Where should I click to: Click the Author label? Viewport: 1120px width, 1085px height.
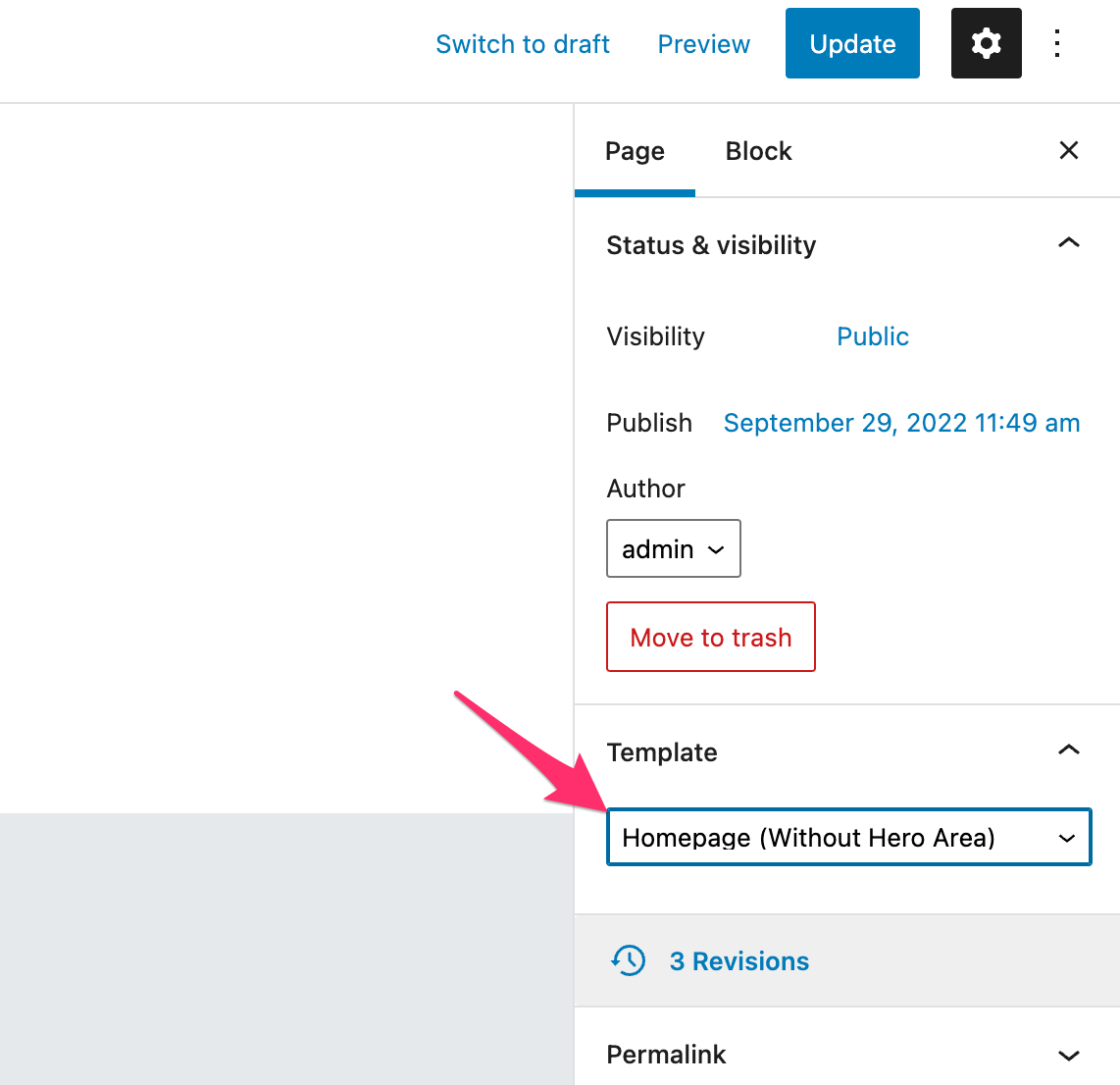645,489
